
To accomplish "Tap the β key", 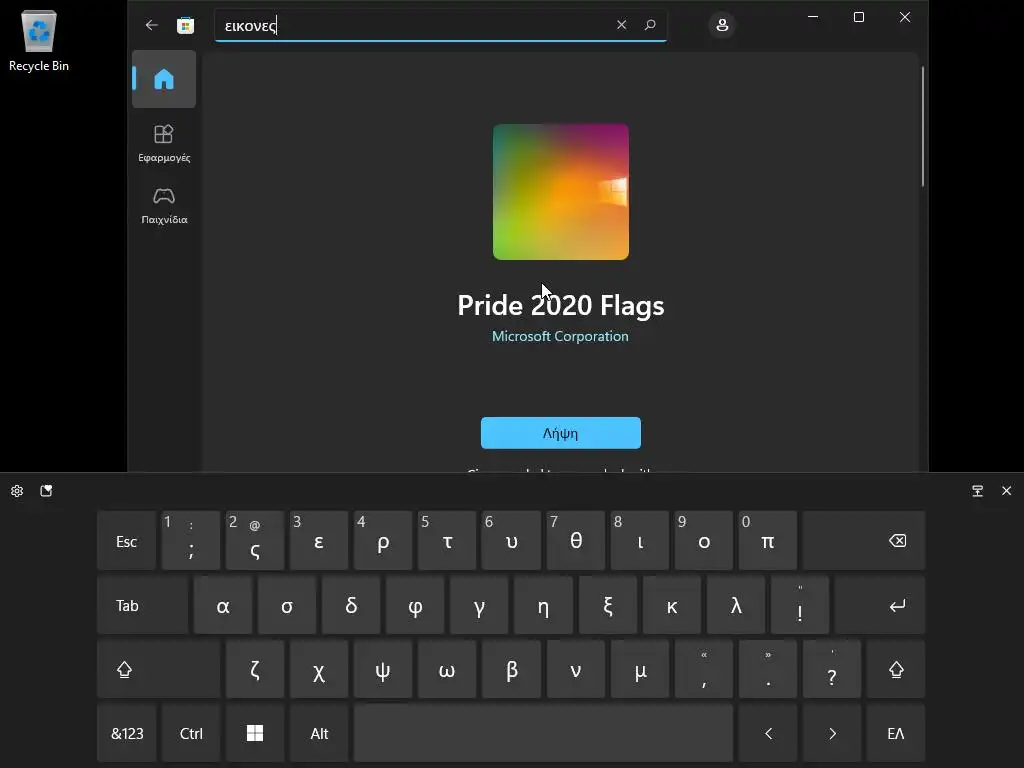I will (511, 669).
